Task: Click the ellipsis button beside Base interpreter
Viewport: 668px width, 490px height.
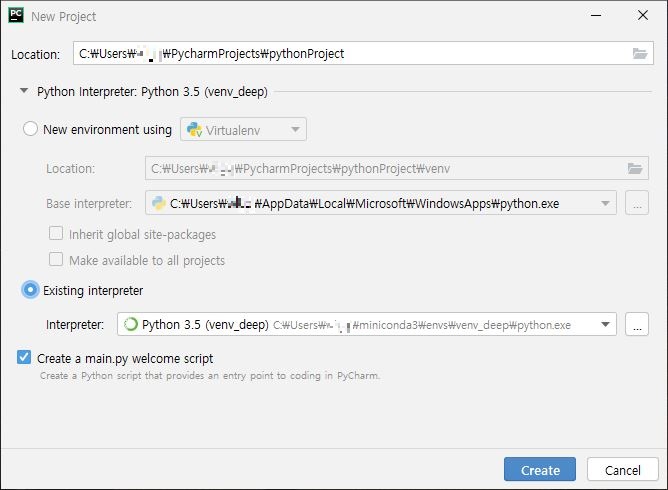Action: pos(637,203)
